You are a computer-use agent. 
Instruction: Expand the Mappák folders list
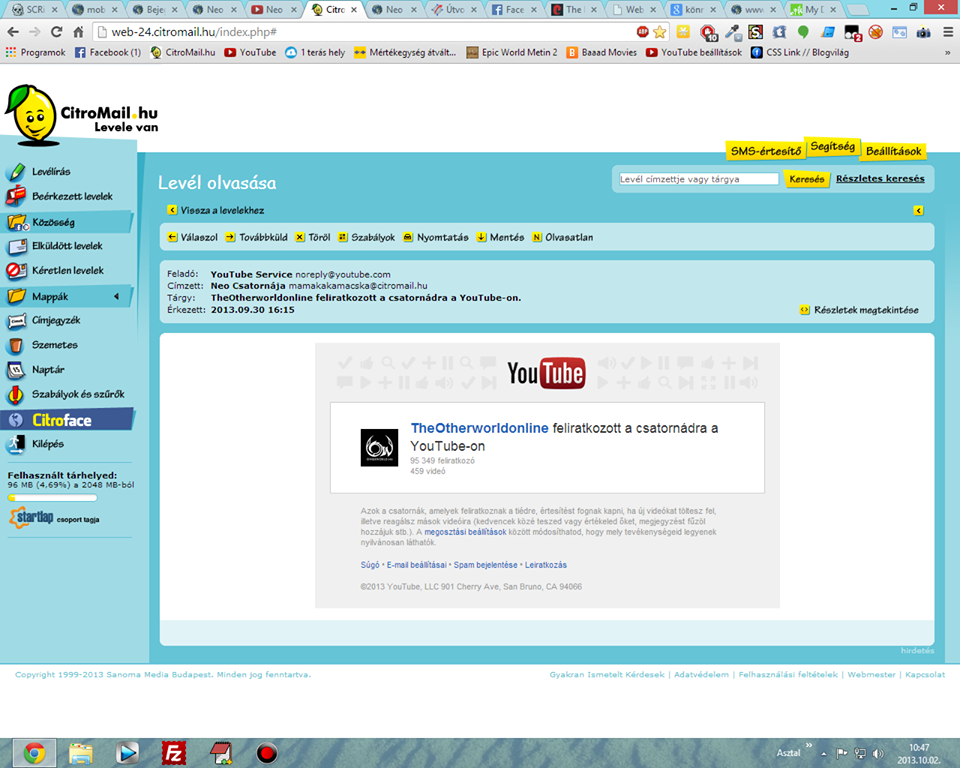[116, 297]
